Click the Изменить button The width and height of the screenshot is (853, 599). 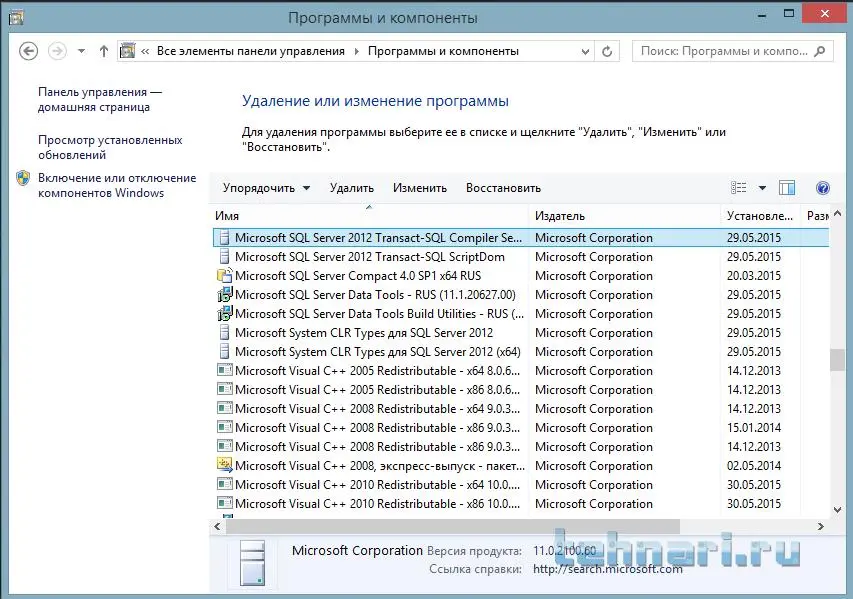pos(419,188)
